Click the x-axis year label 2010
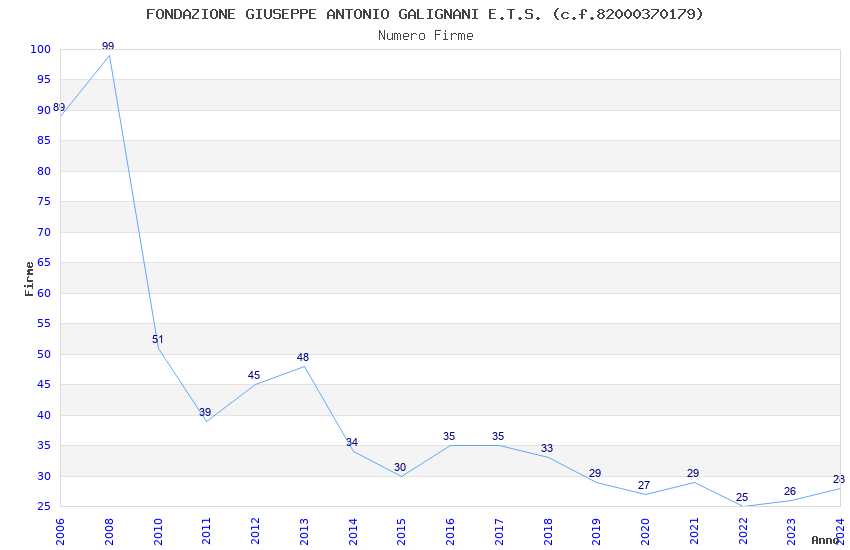Image resolution: width=850 pixels, height=550 pixels. click(157, 532)
